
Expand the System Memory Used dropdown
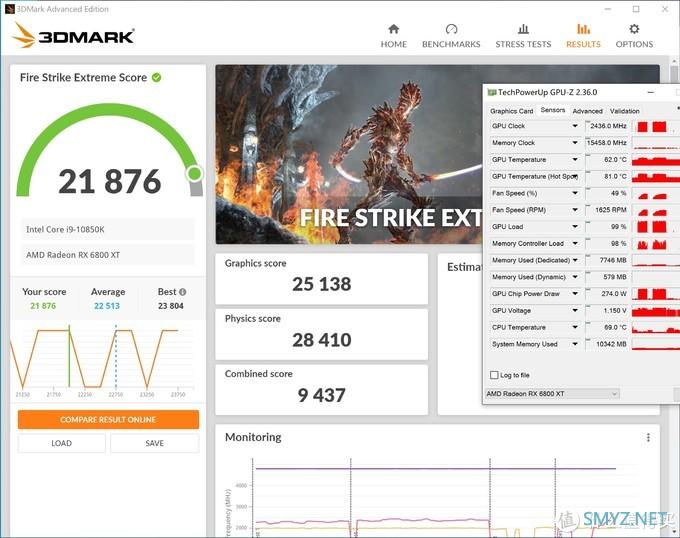[x=575, y=344]
